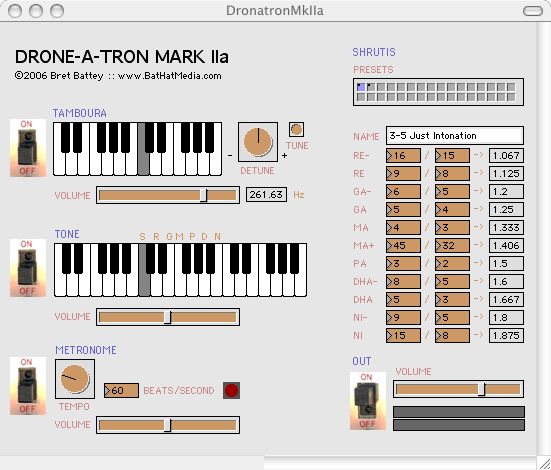Click the NI numerator box 15

click(x=403, y=335)
